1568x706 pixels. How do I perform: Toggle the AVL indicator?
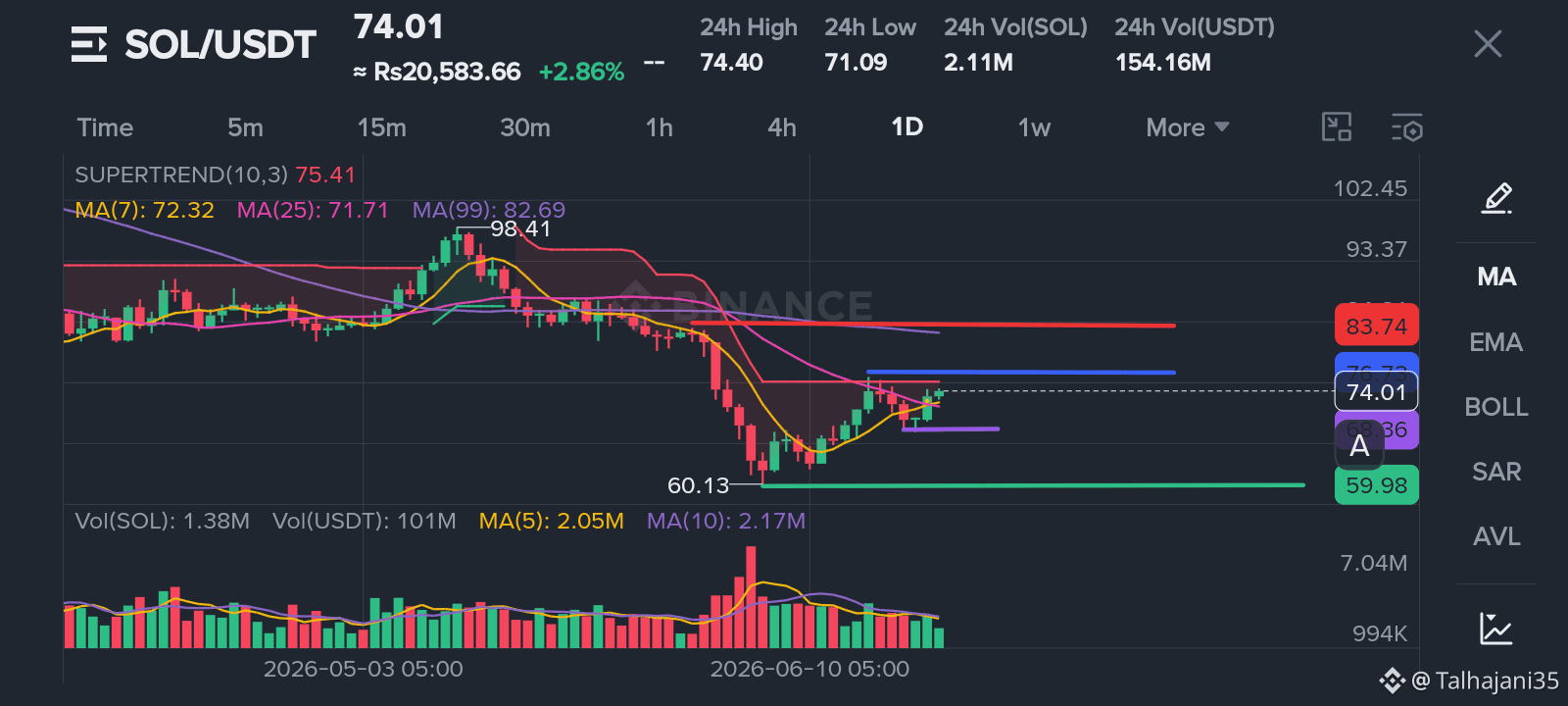coord(1496,536)
